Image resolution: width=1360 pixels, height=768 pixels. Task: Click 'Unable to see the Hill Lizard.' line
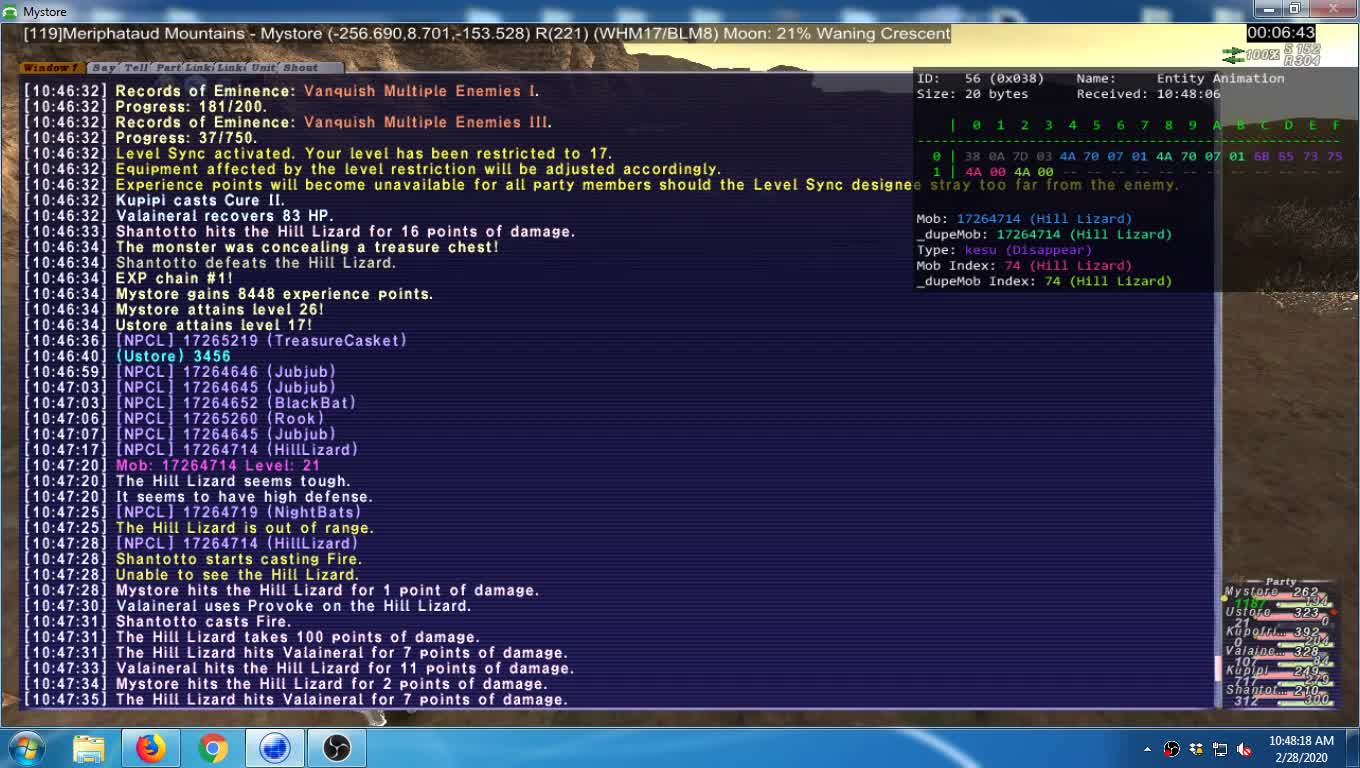click(191, 575)
